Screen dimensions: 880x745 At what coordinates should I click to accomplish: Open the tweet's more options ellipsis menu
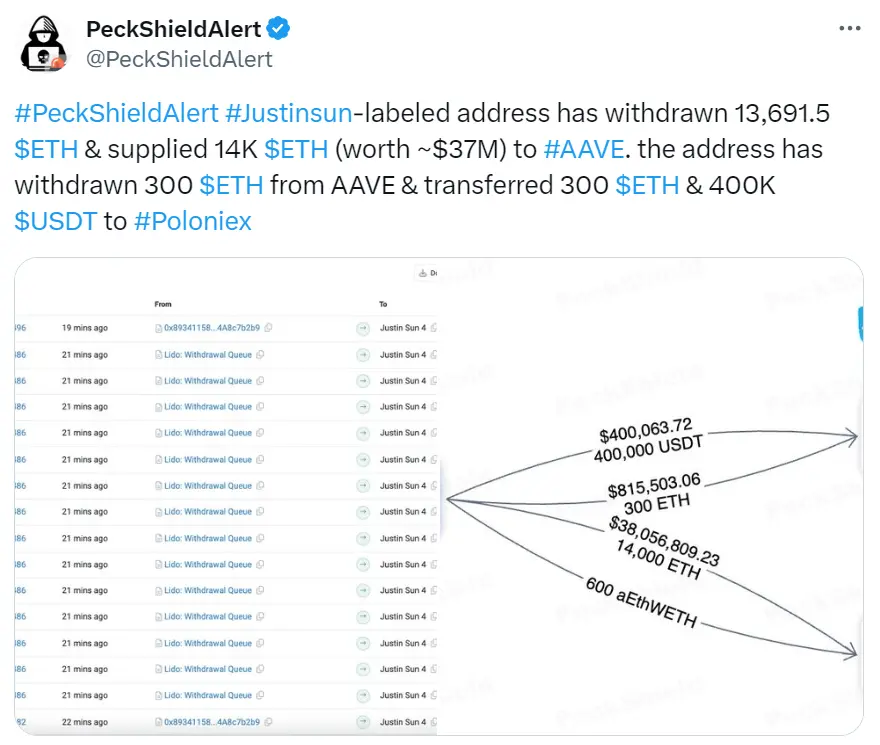tap(851, 27)
